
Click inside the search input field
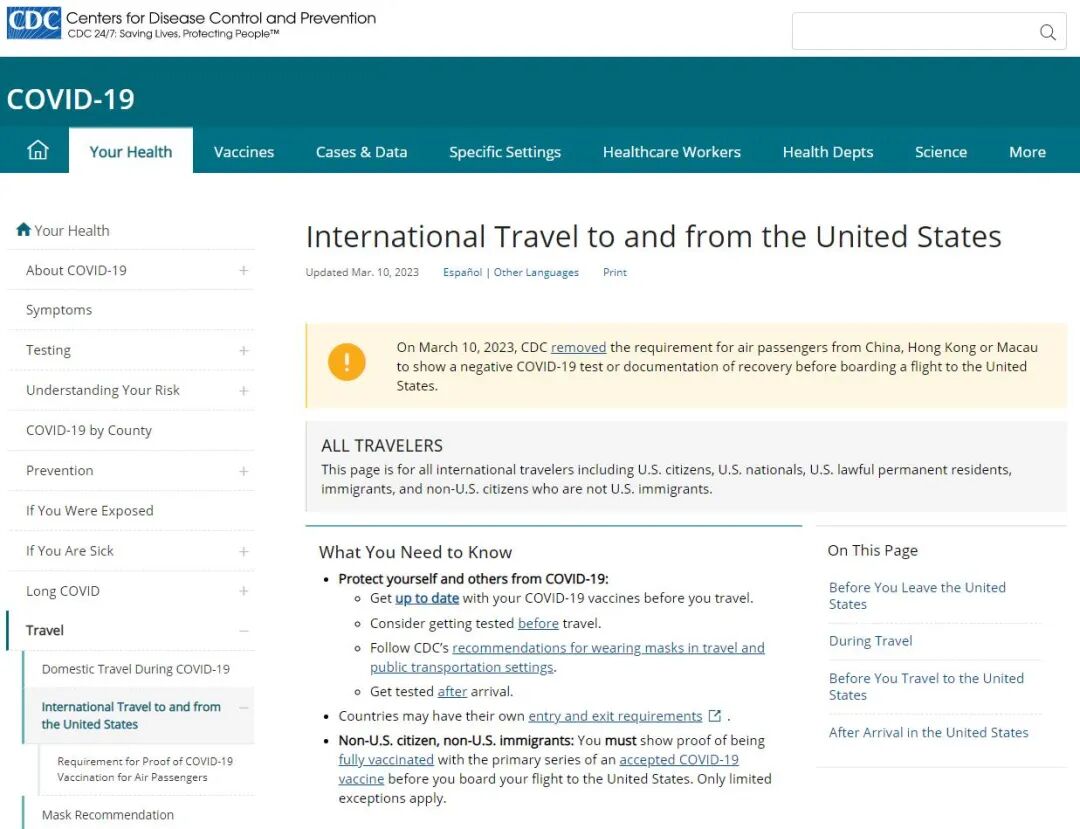tap(910, 32)
